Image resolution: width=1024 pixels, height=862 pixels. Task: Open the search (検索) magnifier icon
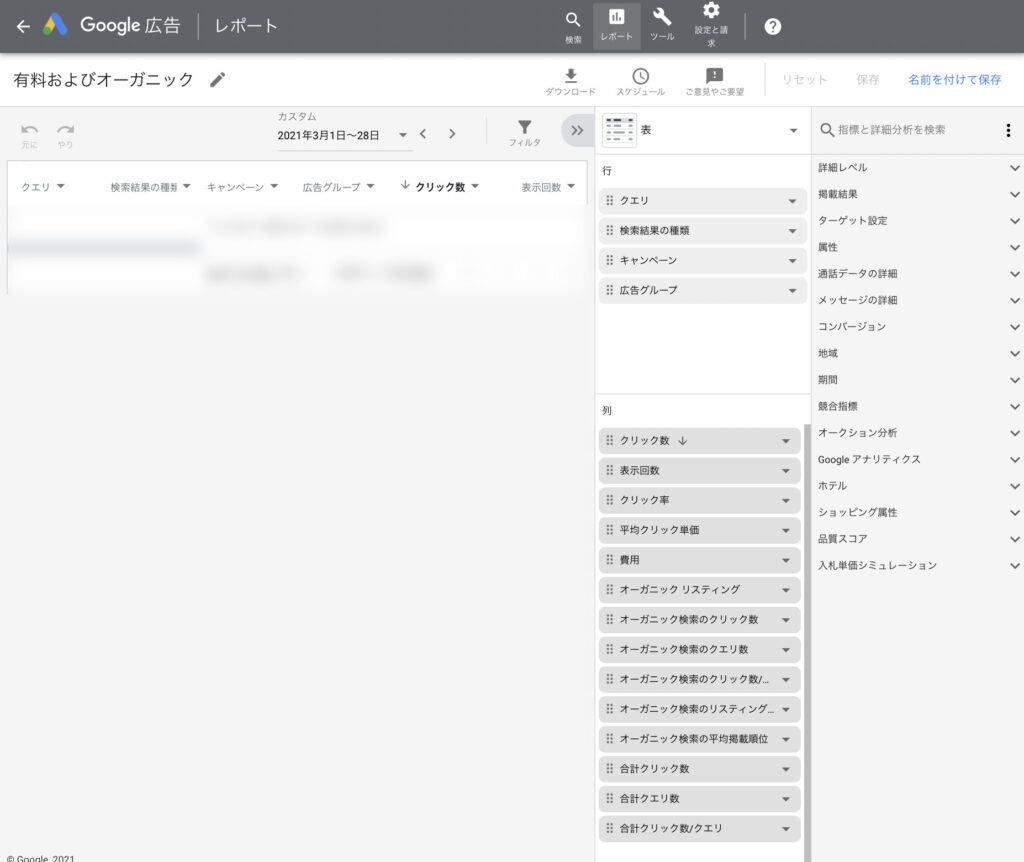pyautogui.click(x=573, y=20)
